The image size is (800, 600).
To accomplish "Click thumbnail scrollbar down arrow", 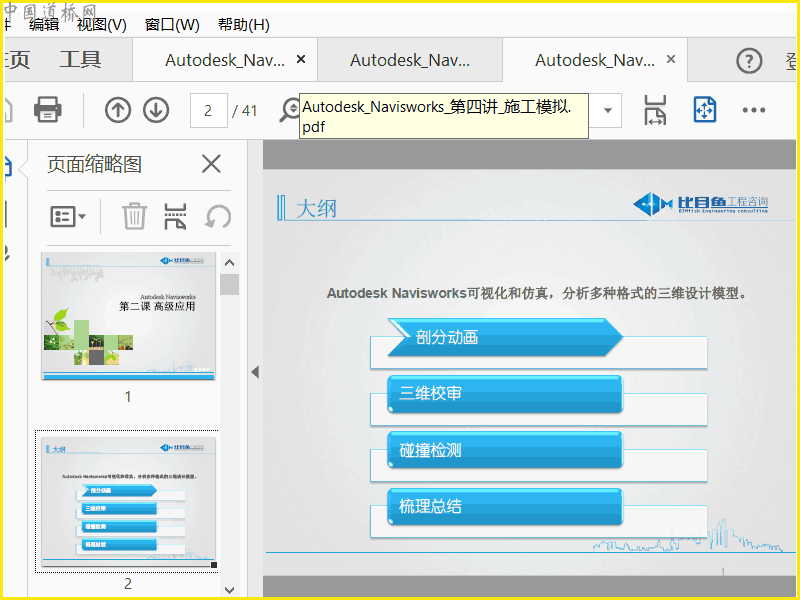I will pos(230,590).
